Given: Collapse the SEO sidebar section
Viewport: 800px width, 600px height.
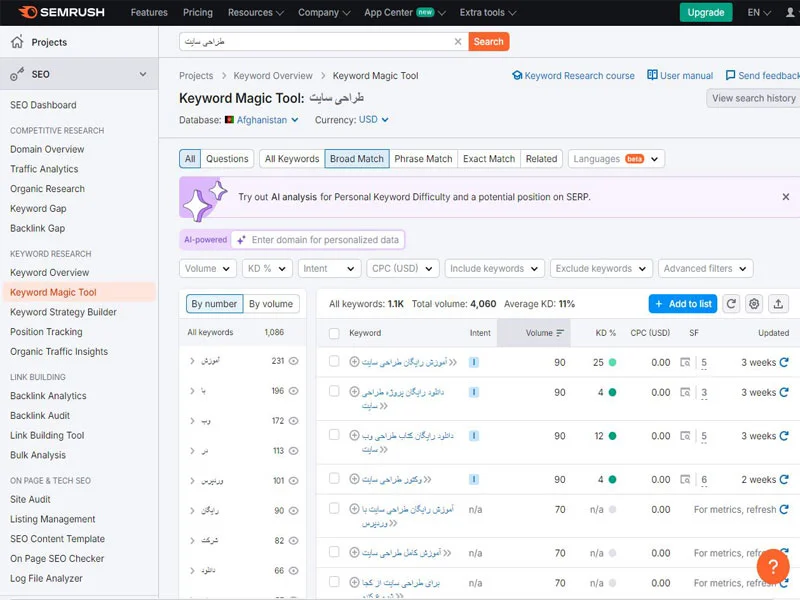Looking at the screenshot, I should 143,74.
